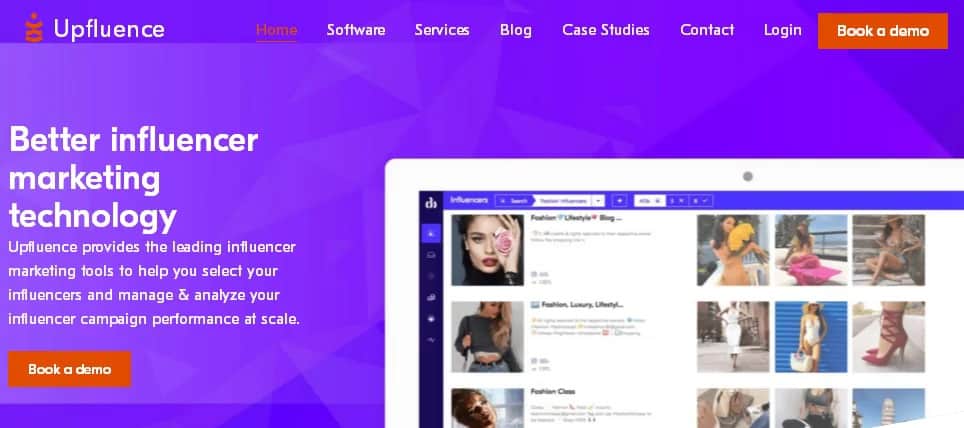This screenshot has width=964, height=428.
Task: Click the hero Book a demo button
Action: (69, 369)
